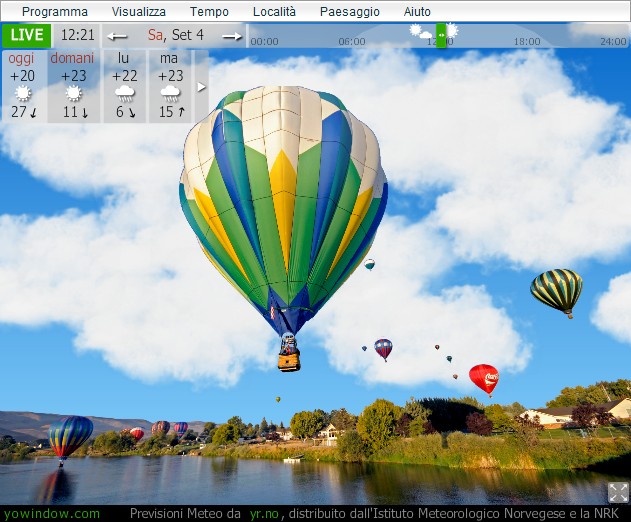This screenshot has width=631, height=522.
Task: Click the +20 temperature for oggi
Action: (x=22, y=76)
